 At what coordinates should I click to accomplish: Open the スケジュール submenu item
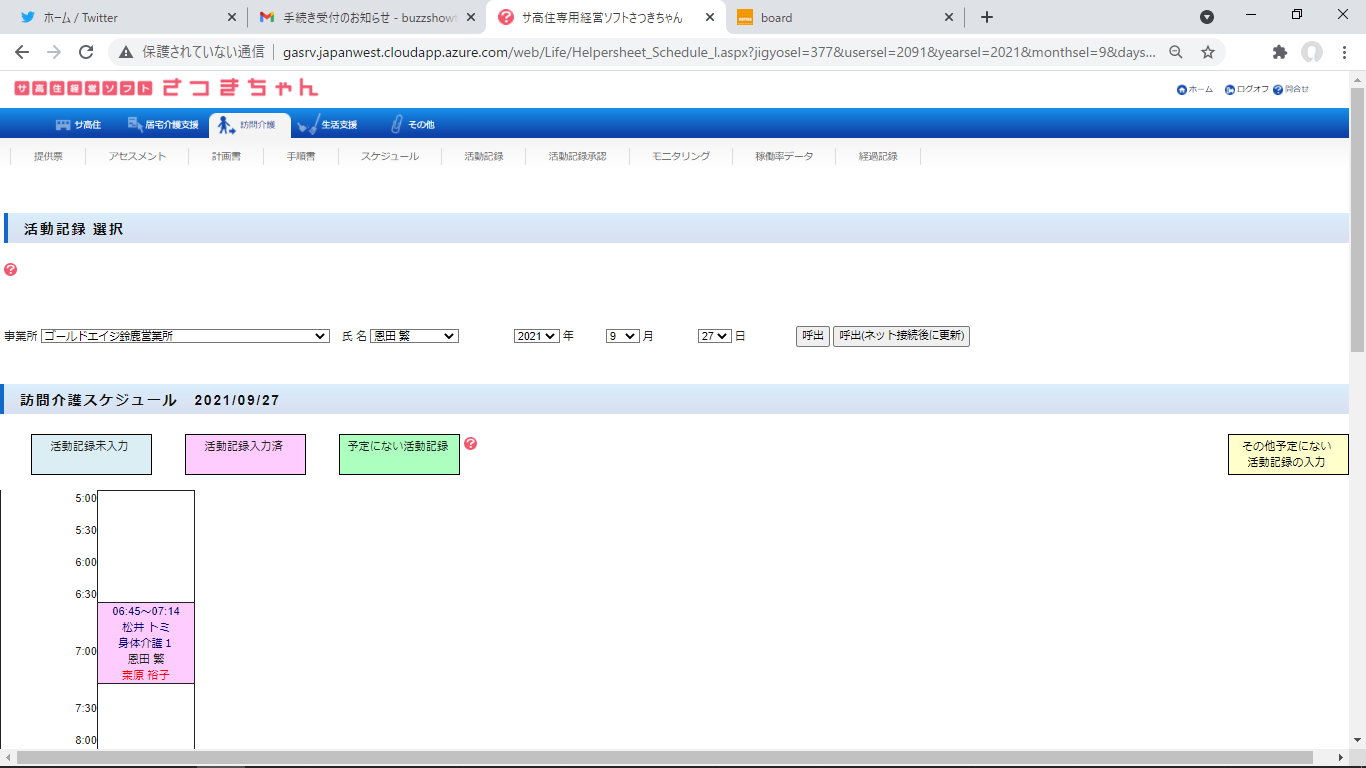click(x=389, y=157)
